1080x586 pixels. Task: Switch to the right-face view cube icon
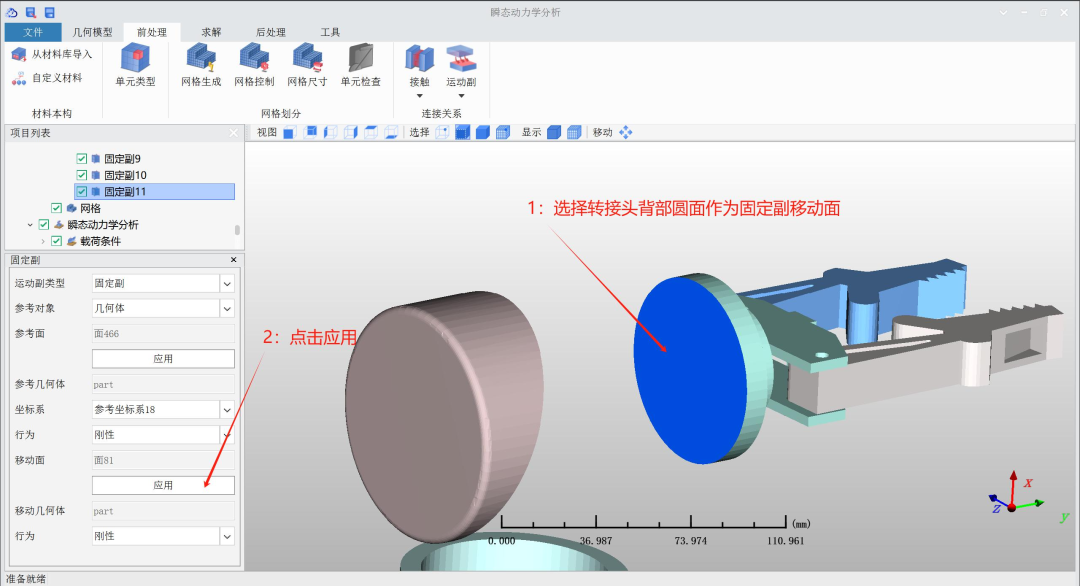click(x=351, y=132)
